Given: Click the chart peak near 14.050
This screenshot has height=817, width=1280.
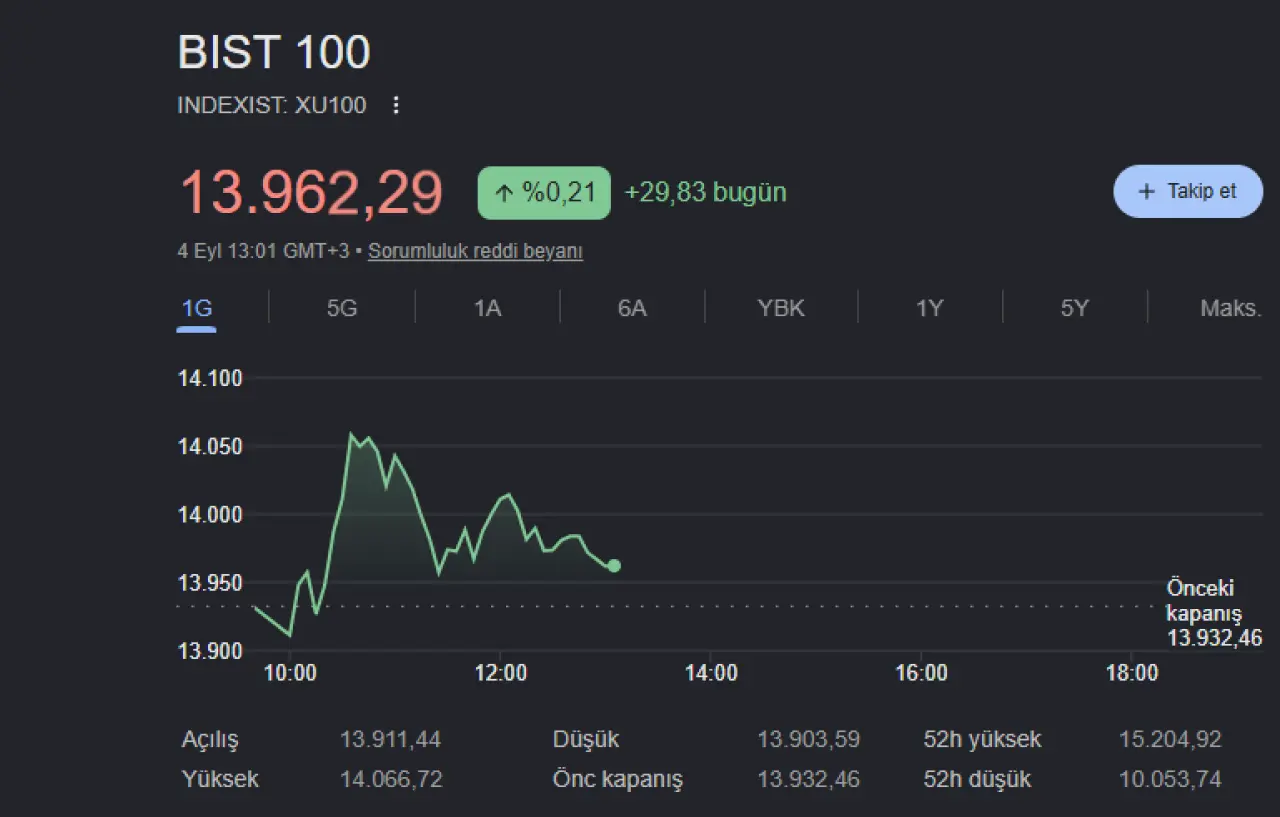Looking at the screenshot, I should pos(351,434).
